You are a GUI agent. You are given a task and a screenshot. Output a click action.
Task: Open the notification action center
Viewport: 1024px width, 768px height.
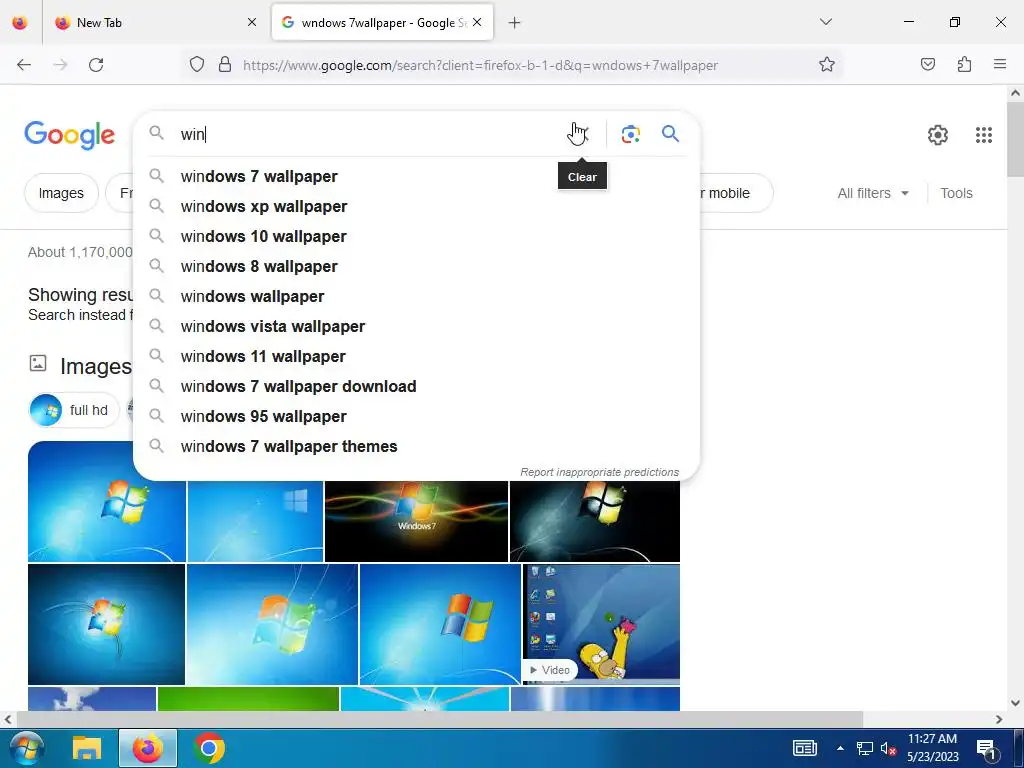coord(986,748)
